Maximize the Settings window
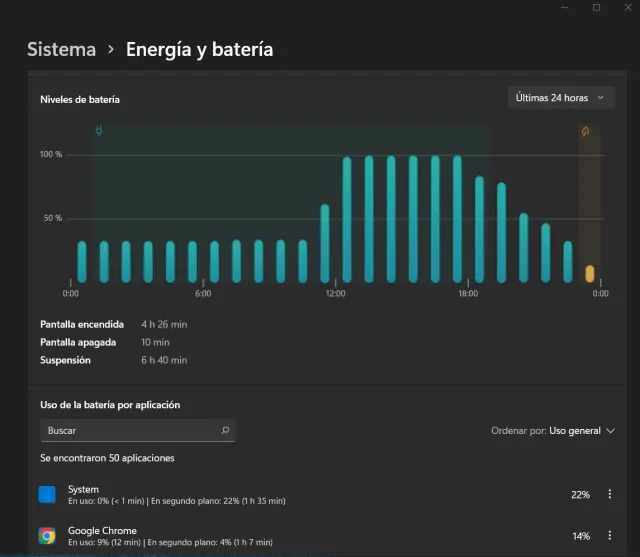This screenshot has height=557, width=640. (x=596, y=8)
